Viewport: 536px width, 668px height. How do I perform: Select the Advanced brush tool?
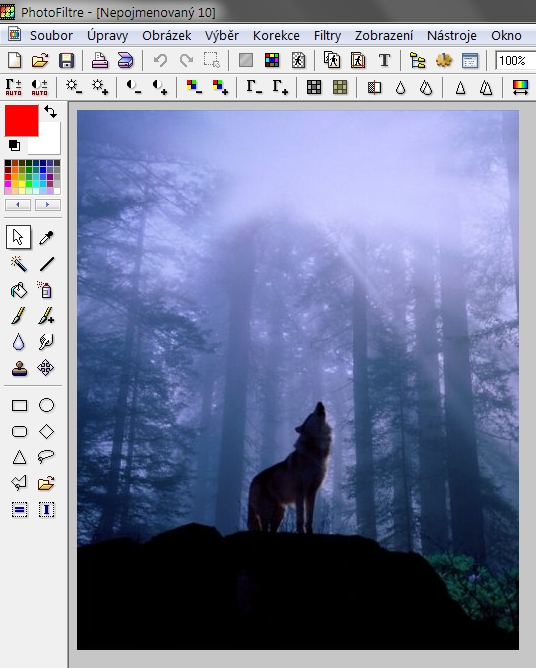(x=46, y=316)
